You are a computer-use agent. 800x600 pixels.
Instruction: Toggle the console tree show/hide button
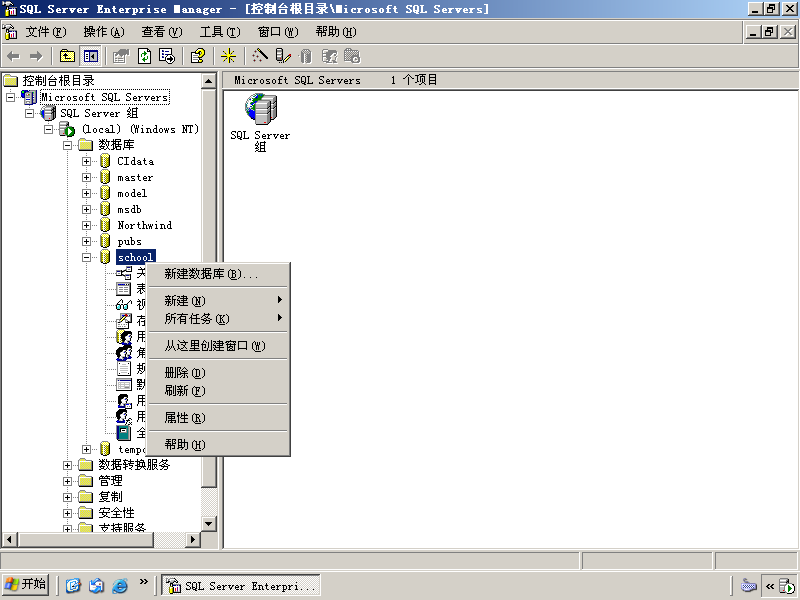tap(91, 56)
